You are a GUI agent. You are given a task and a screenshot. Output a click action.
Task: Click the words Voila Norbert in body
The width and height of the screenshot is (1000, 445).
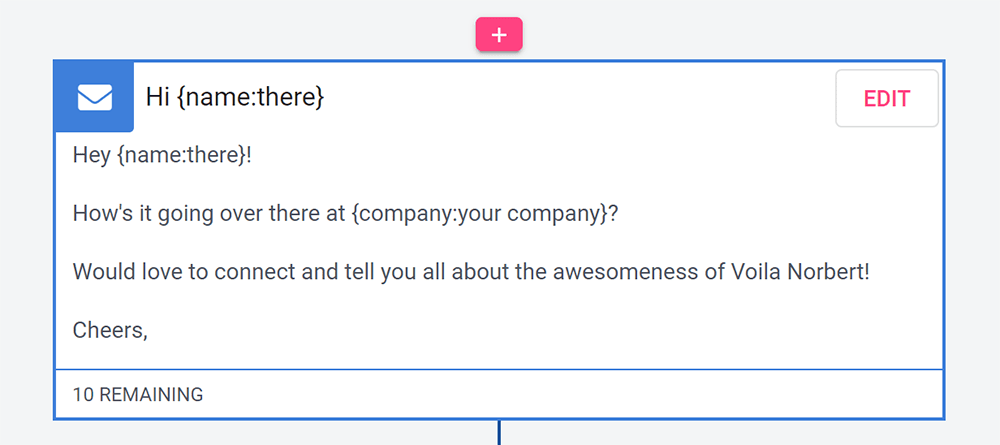pos(797,272)
